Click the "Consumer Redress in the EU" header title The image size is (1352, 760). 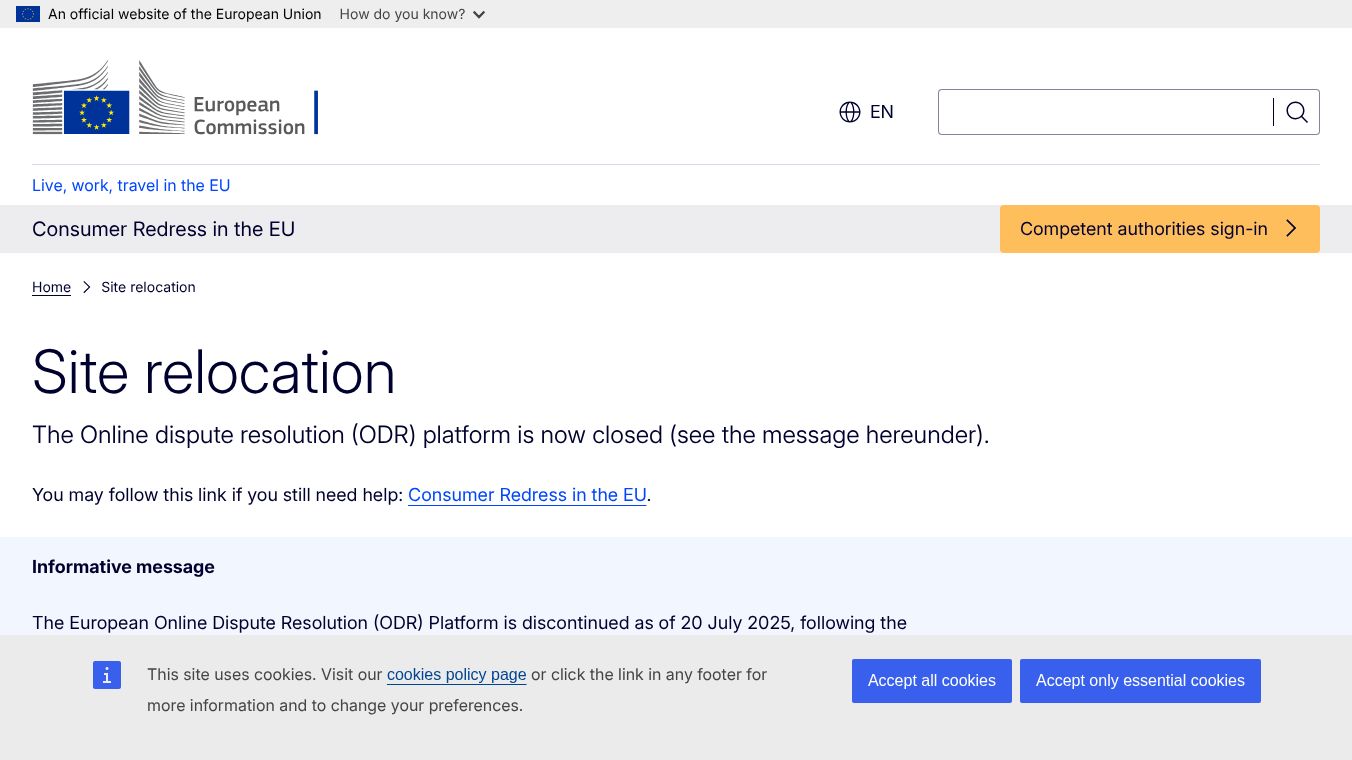pyautogui.click(x=163, y=229)
